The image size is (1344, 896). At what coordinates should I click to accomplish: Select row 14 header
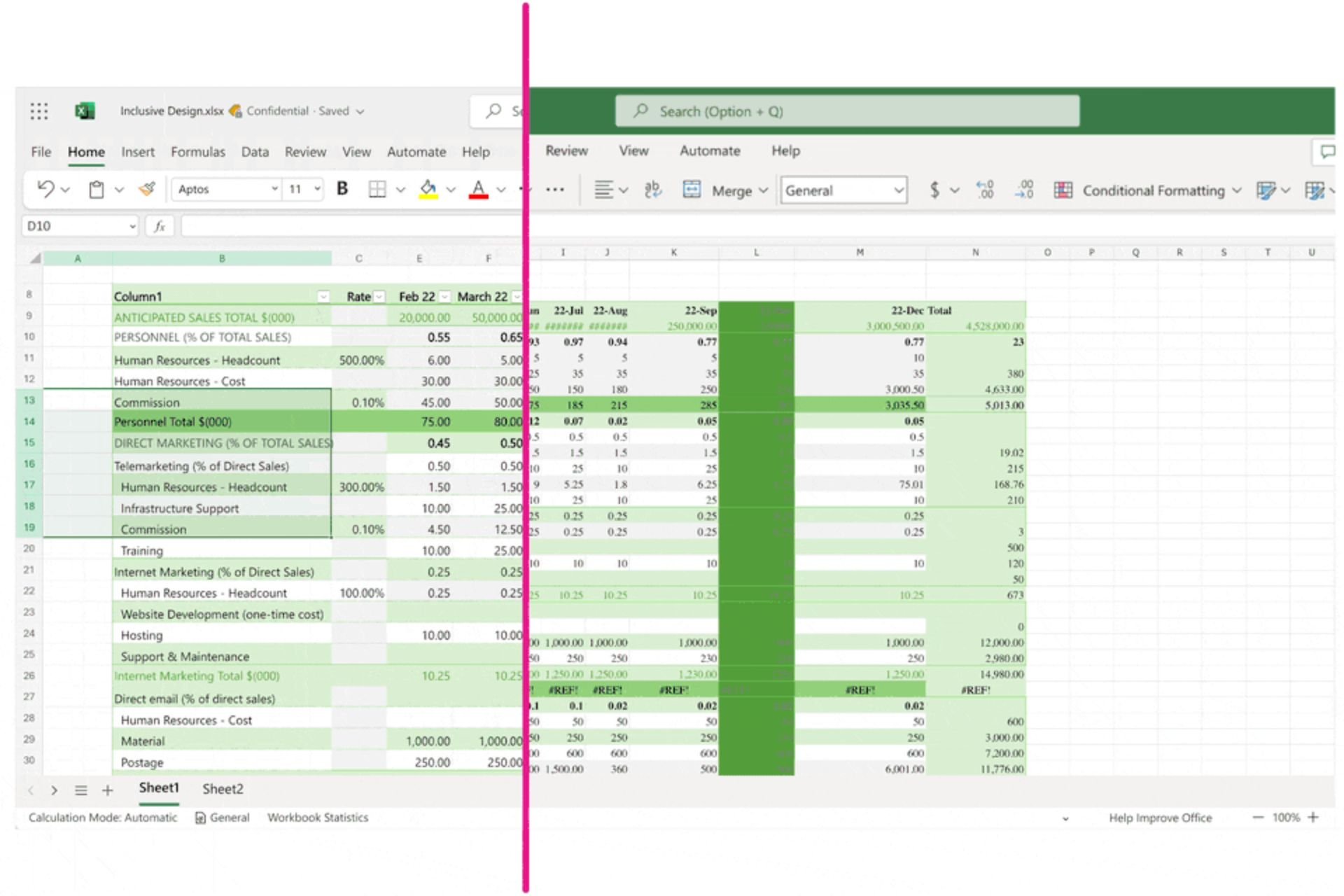click(29, 421)
